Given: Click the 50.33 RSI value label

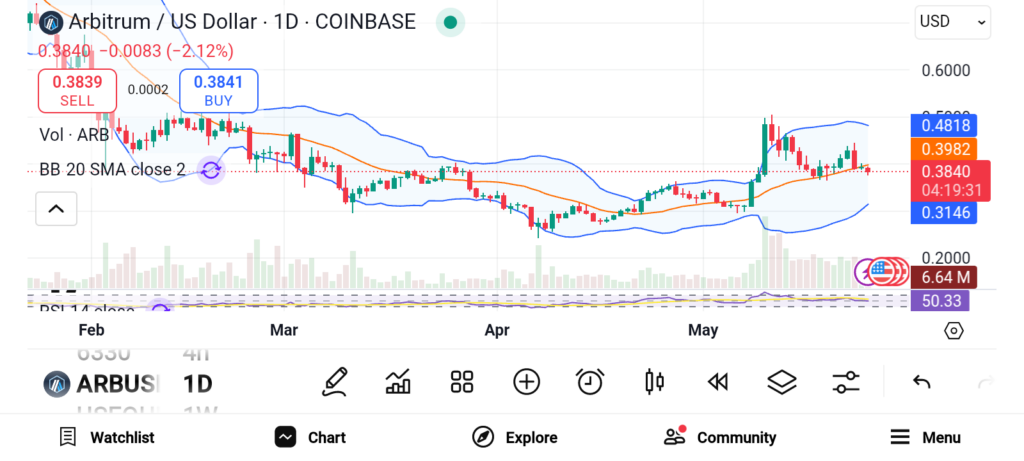Looking at the screenshot, I should click(940, 300).
